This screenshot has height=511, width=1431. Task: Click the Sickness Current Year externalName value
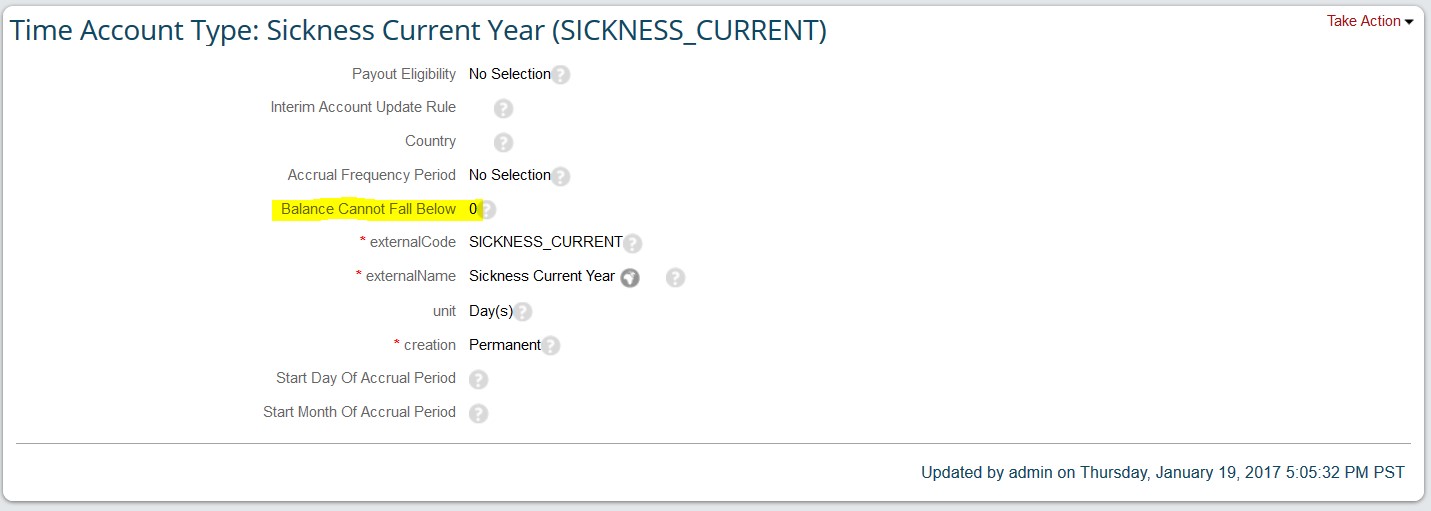(x=542, y=276)
